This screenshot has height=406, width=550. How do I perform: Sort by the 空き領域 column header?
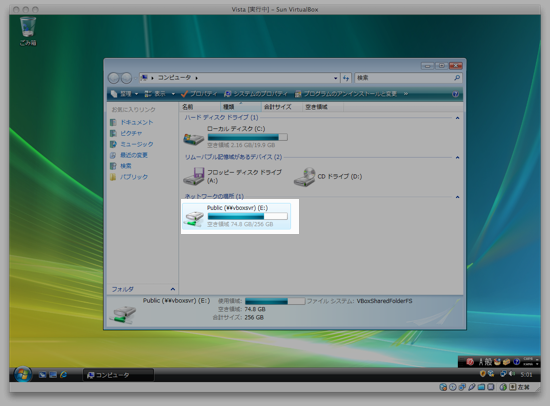point(323,107)
